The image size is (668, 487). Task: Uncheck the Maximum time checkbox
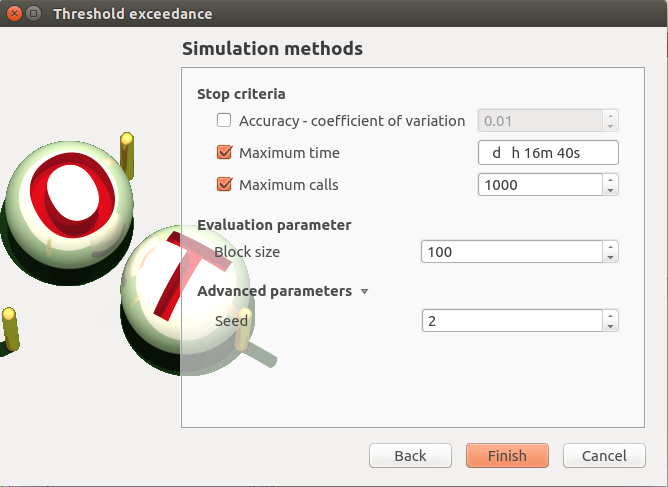224,153
